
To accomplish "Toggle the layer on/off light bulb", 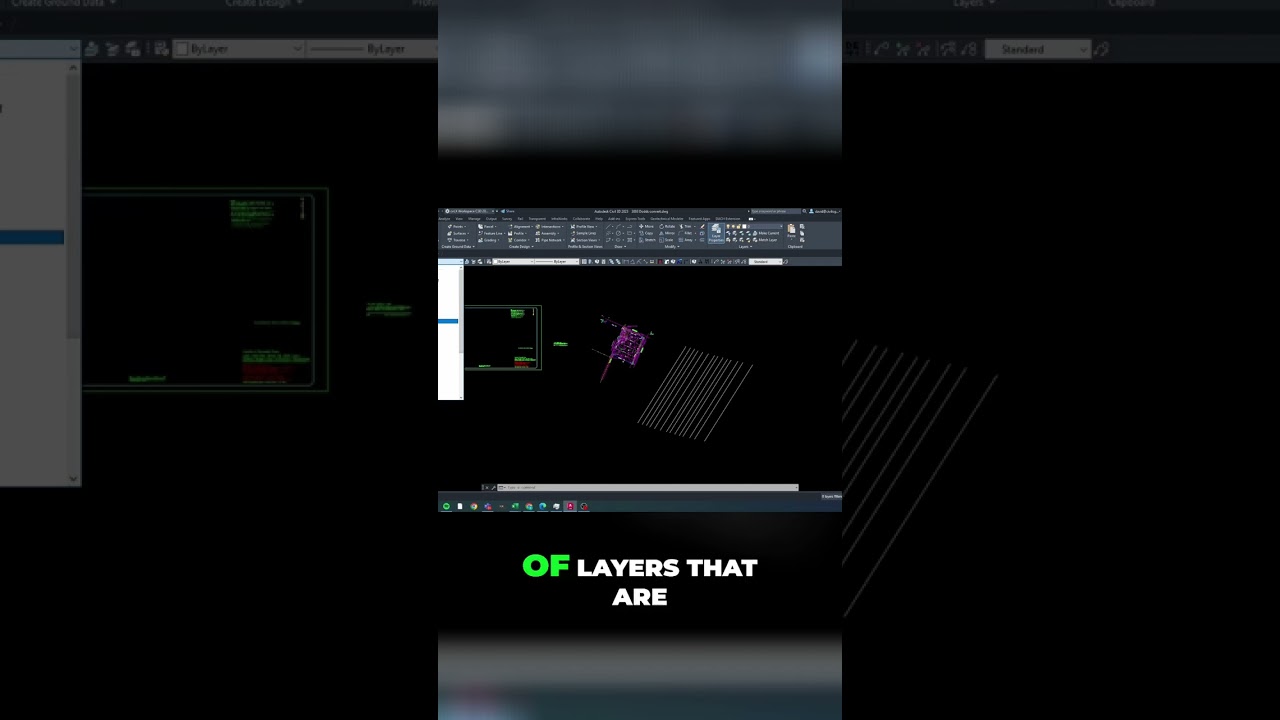I will click(x=728, y=226).
